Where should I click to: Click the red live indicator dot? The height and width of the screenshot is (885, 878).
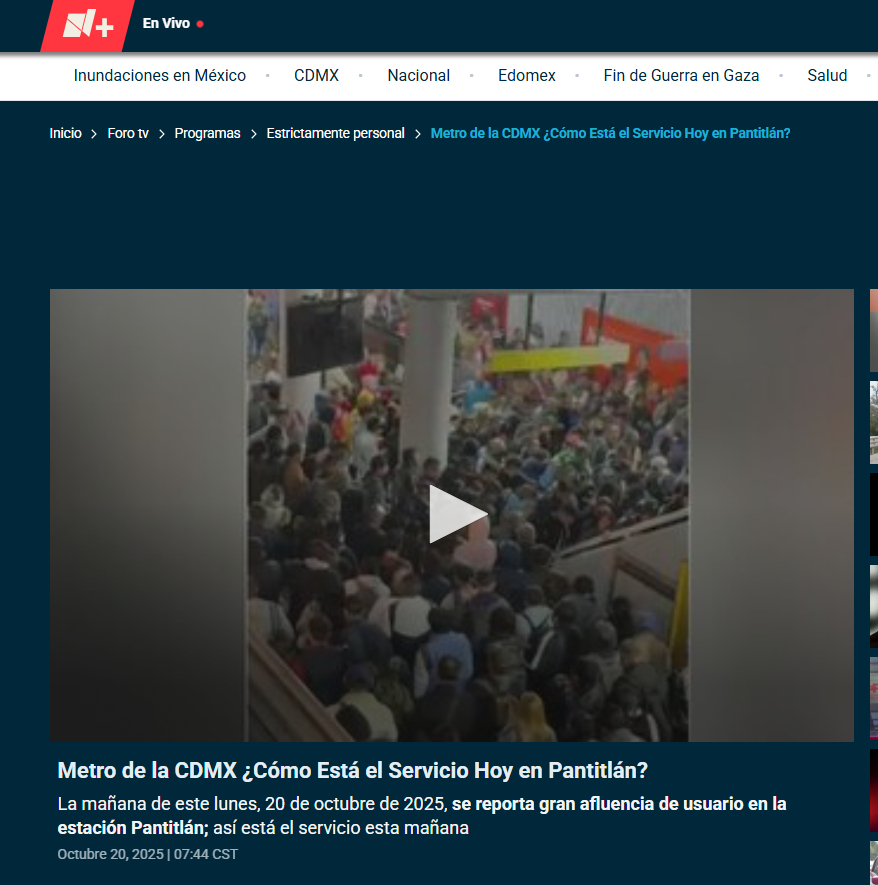click(x=200, y=24)
